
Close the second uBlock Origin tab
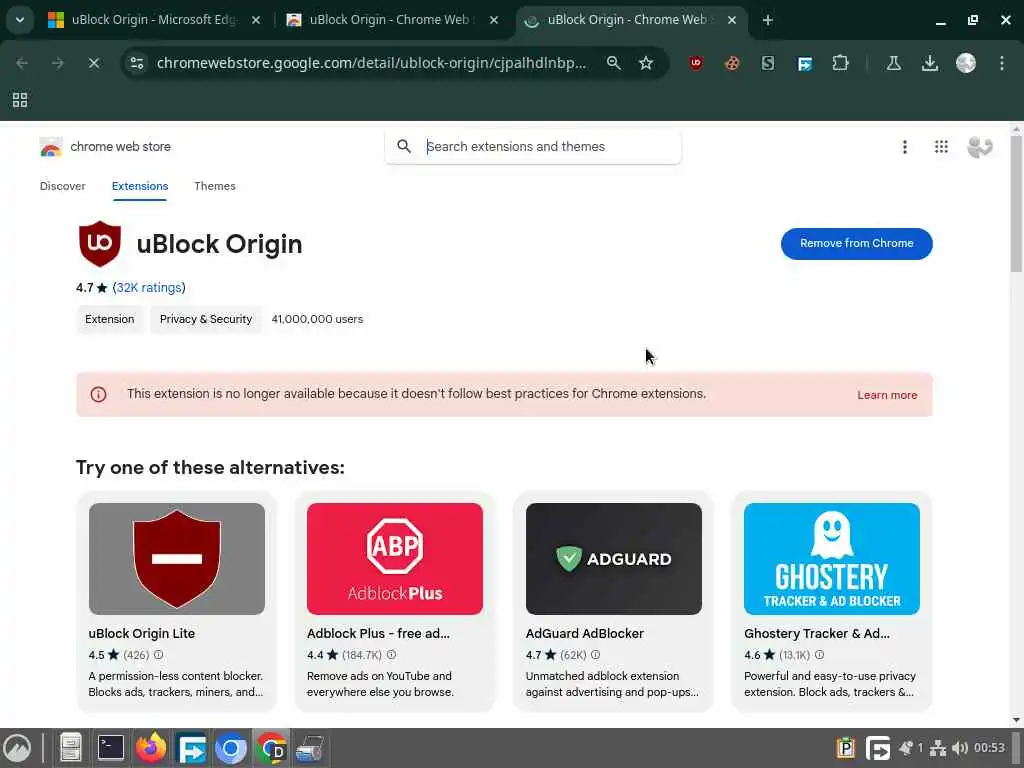494,20
